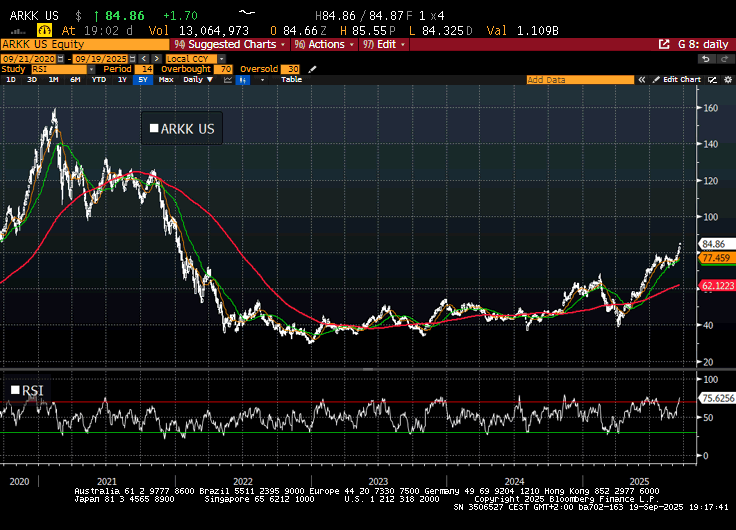The image size is (736, 530).
Task: Open start date calendar picker
Action: pos(60,59)
